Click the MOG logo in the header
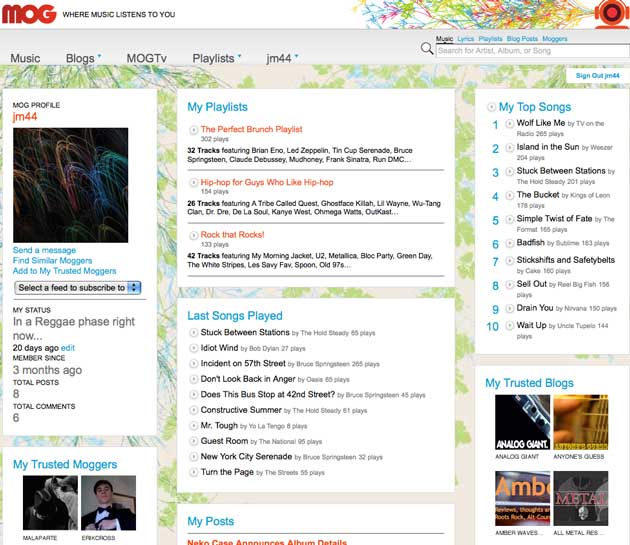 pos(30,16)
